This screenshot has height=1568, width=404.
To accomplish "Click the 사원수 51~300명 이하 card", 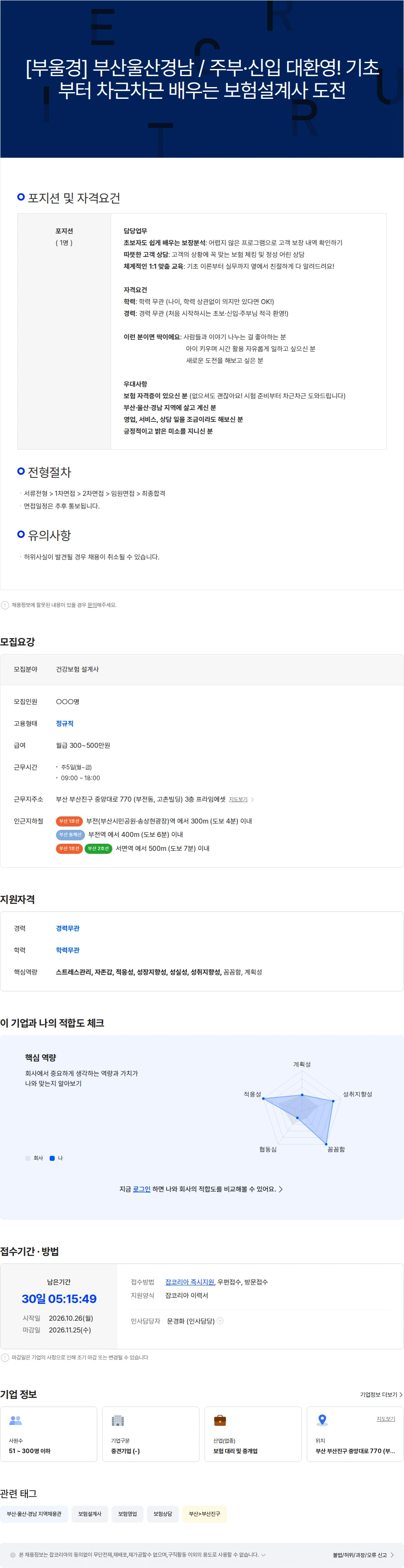I will [x=49, y=1434].
